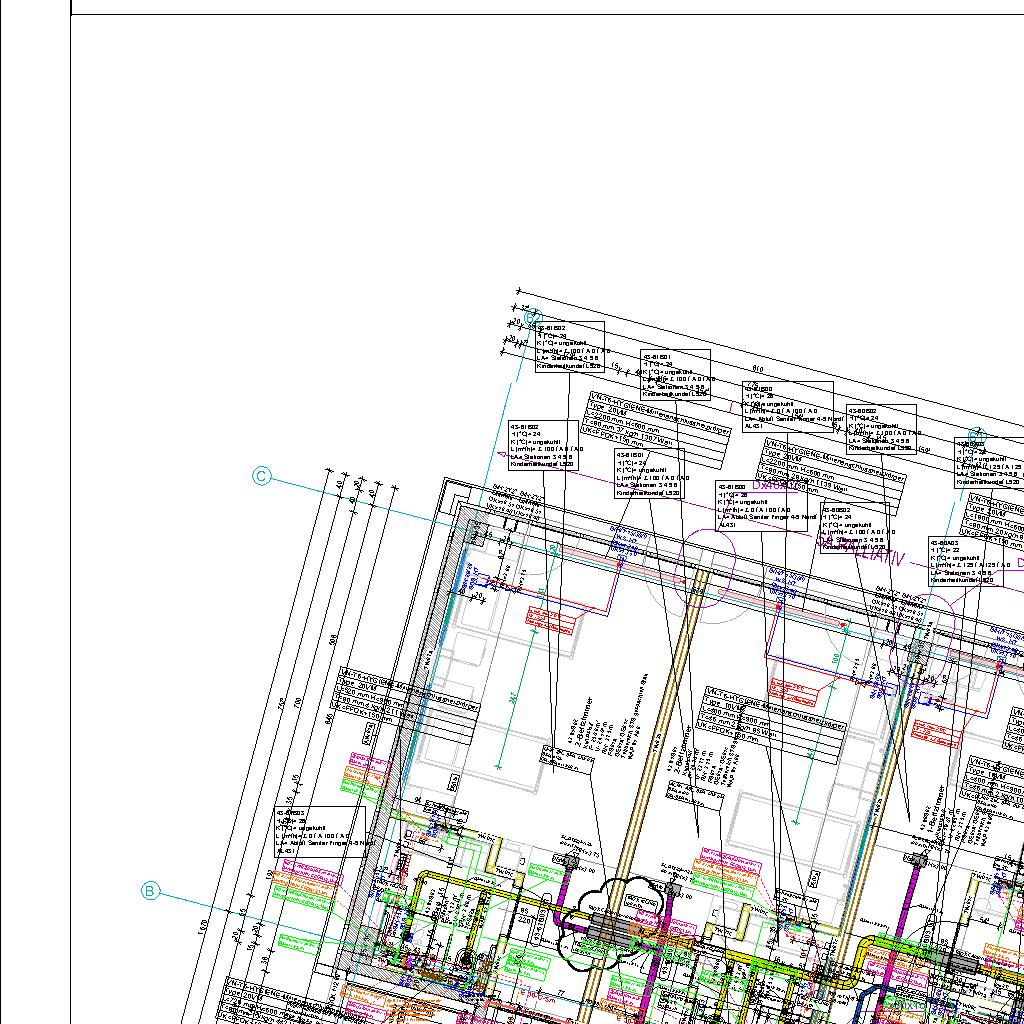
Task: Select the red label box in the upper-left room
Action: [550, 621]
